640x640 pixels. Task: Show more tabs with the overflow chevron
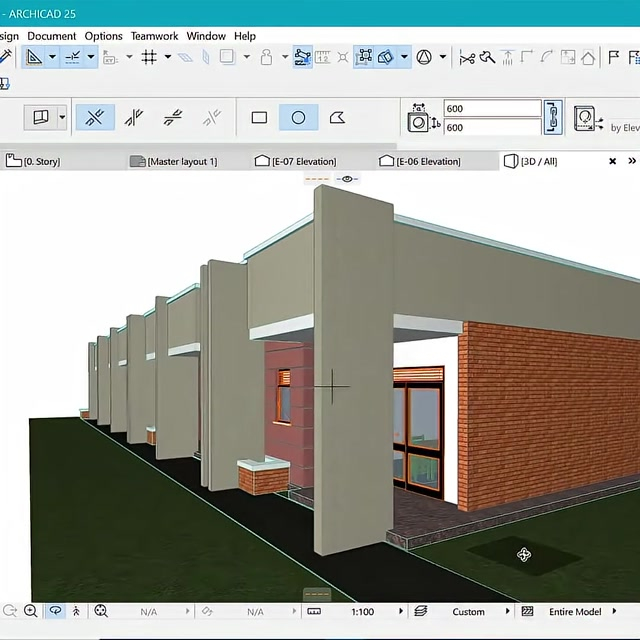coord(632,161)
